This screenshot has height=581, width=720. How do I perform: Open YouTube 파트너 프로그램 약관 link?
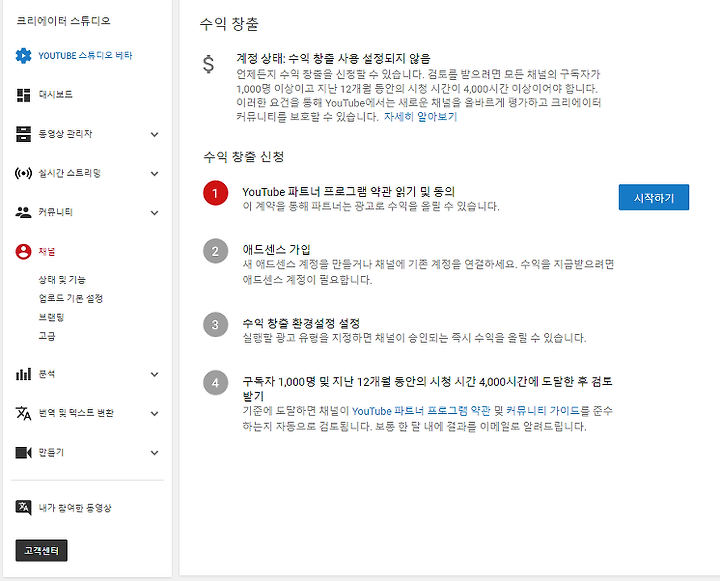pos(421,411)
